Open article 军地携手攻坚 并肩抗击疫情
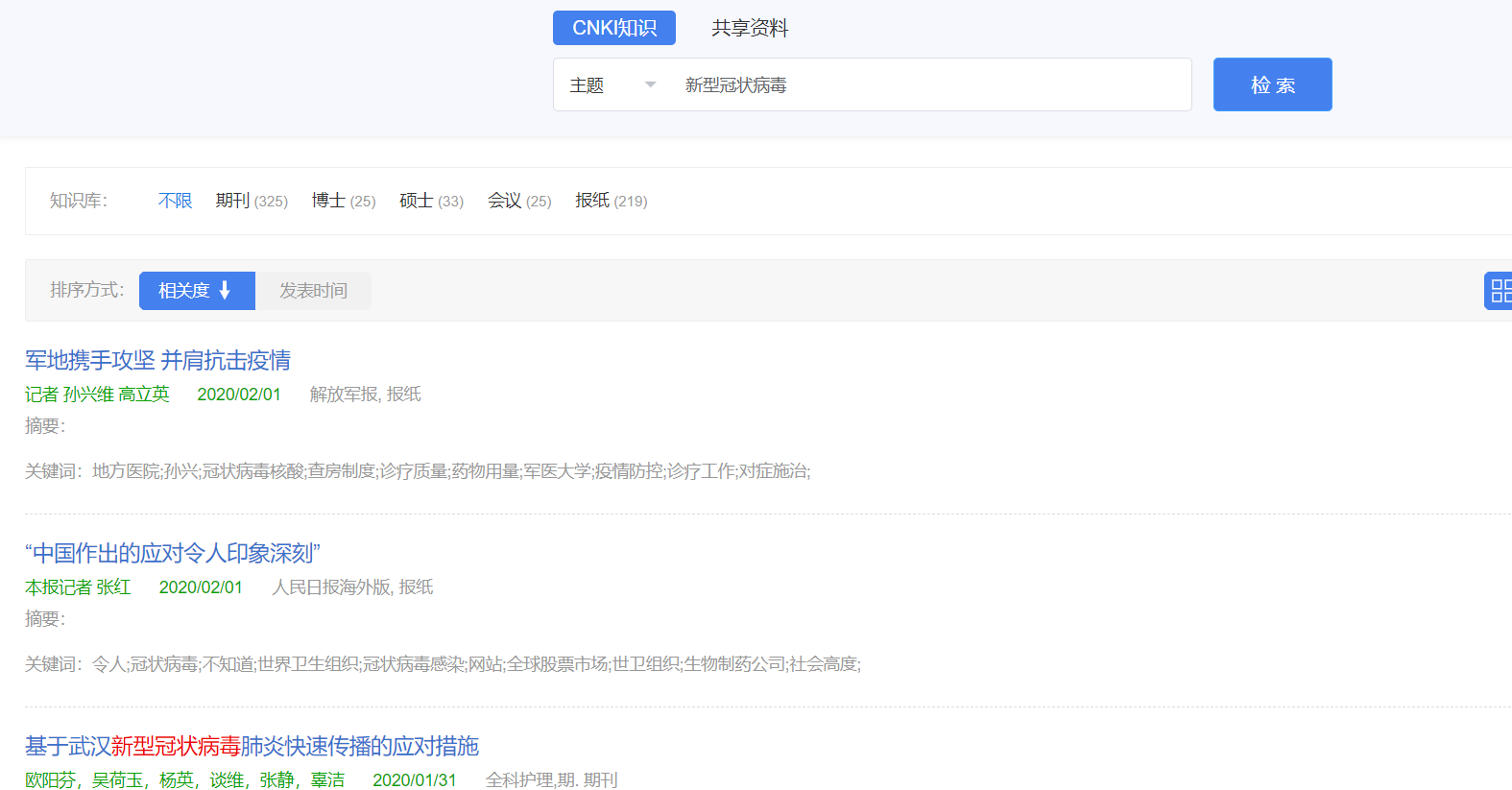Image resolution: width=1512 pixels, height=790 pixels. click(157, 360)
